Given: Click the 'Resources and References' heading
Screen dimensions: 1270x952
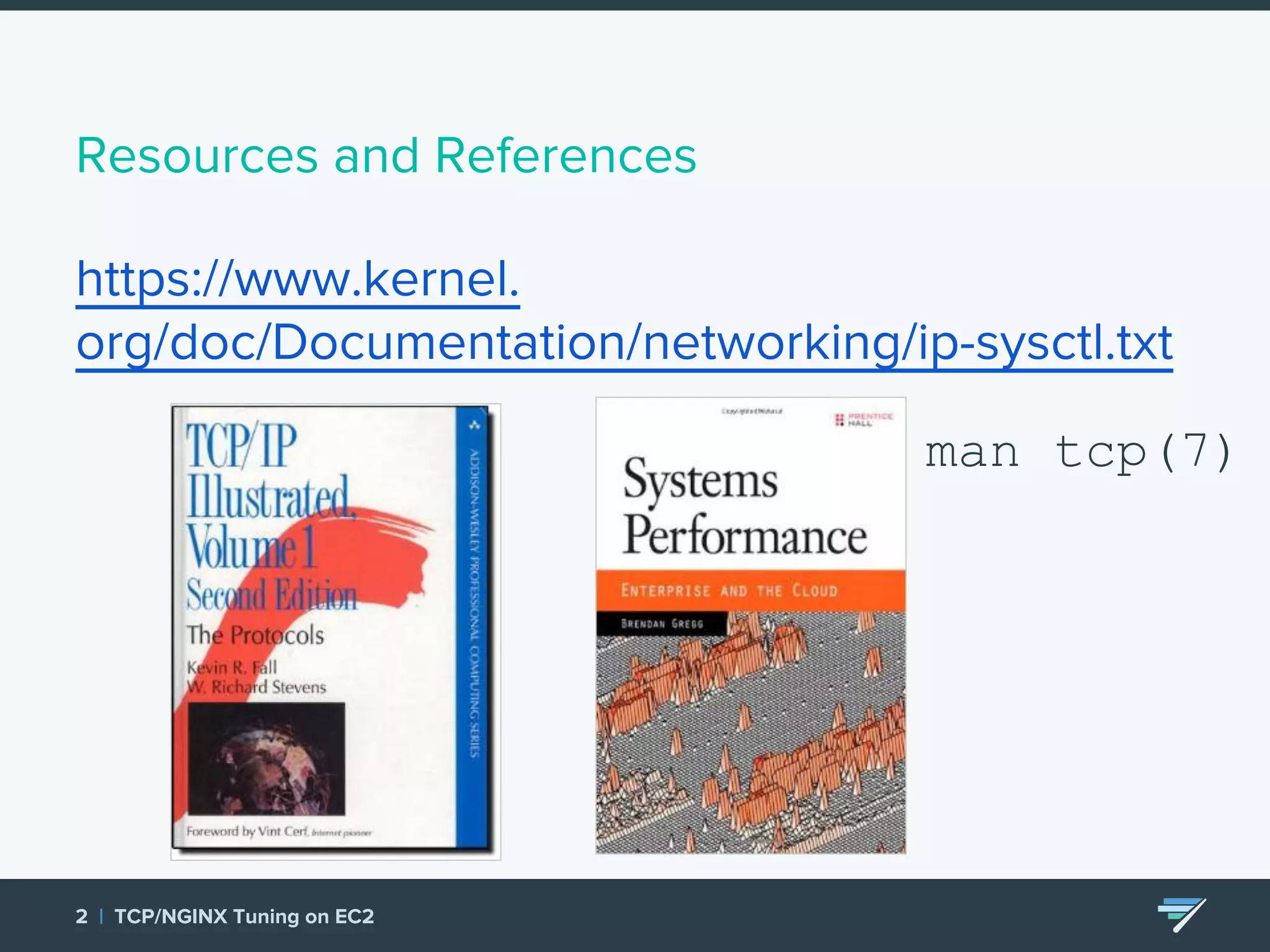Looking at the screenshot, I should click(386, 156).
